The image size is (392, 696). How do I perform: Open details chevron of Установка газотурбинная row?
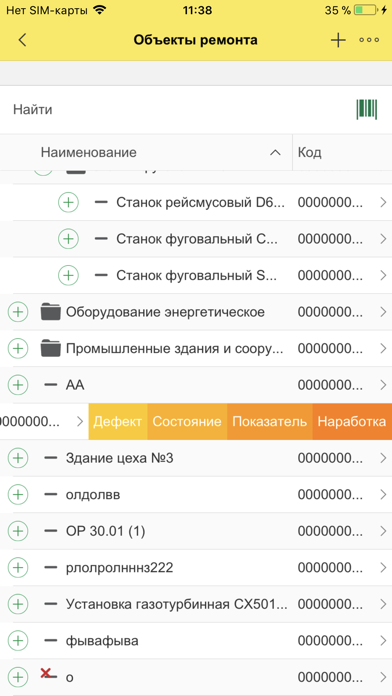[384, 604]
